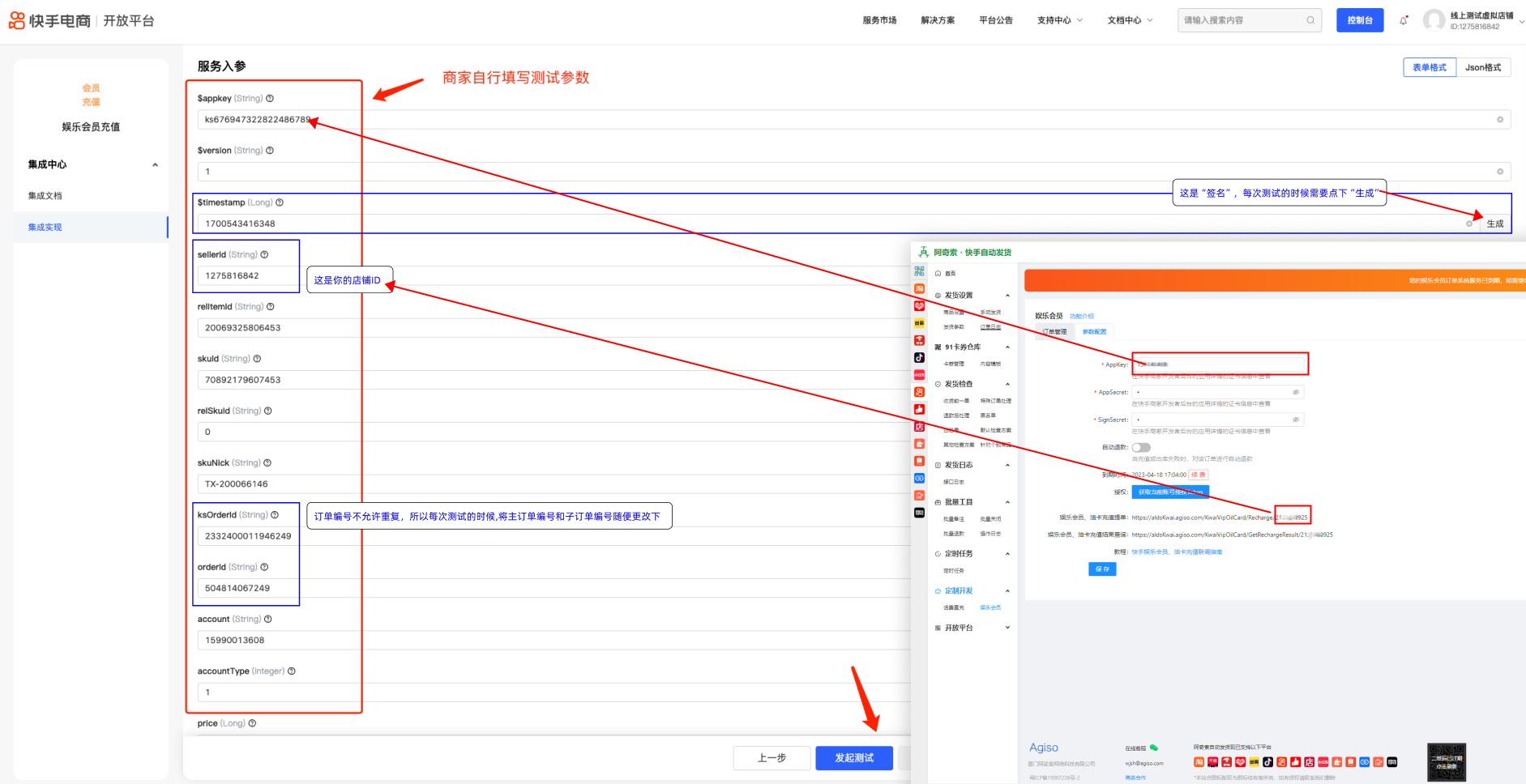Click the user avatar icon
The width and height of the screenshot is (1526, 784).
coord(1434,20)
